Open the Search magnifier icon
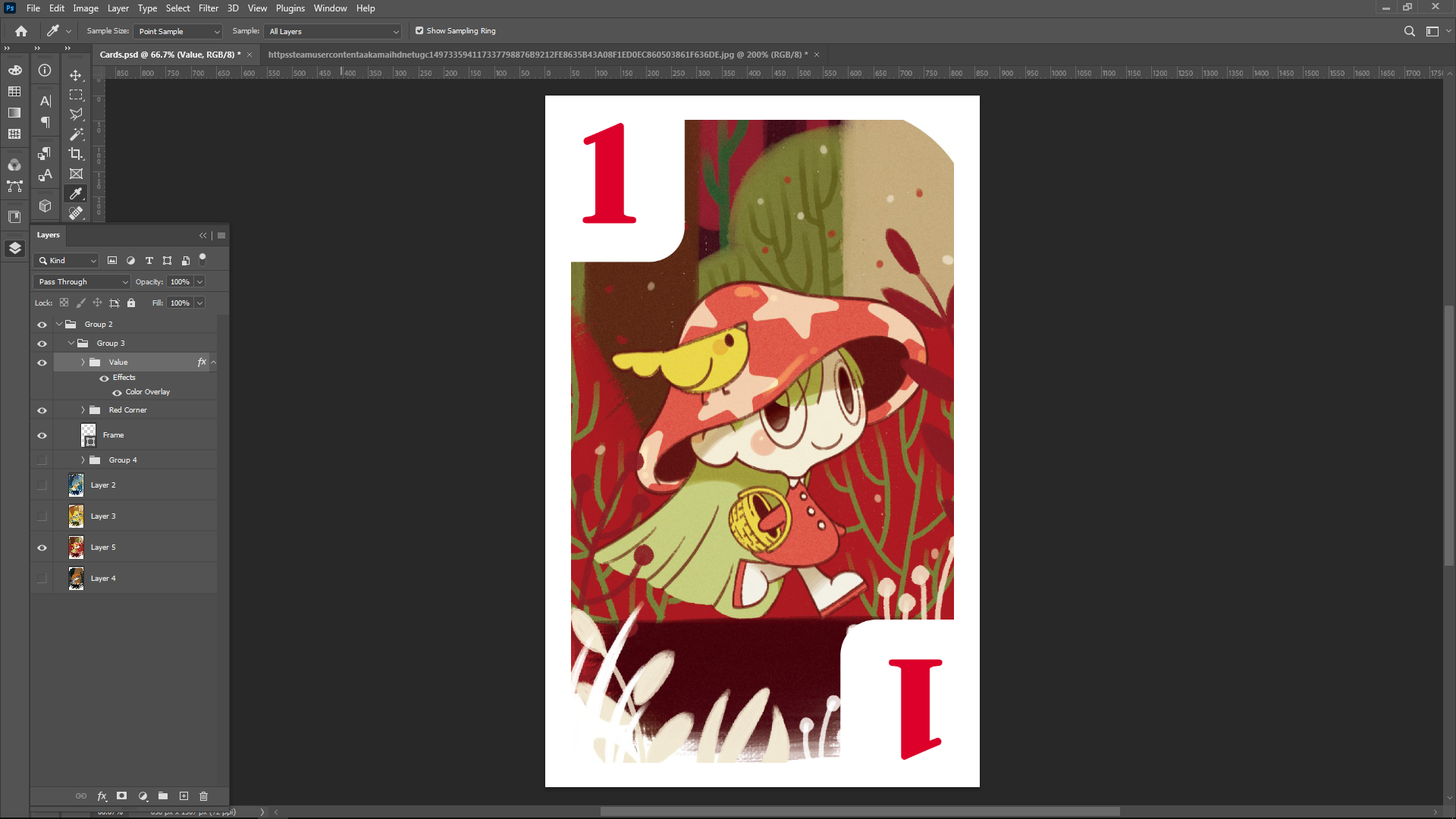This screenshot has height=819, width=1456. pyautogui.click(x=1410, y=31)
